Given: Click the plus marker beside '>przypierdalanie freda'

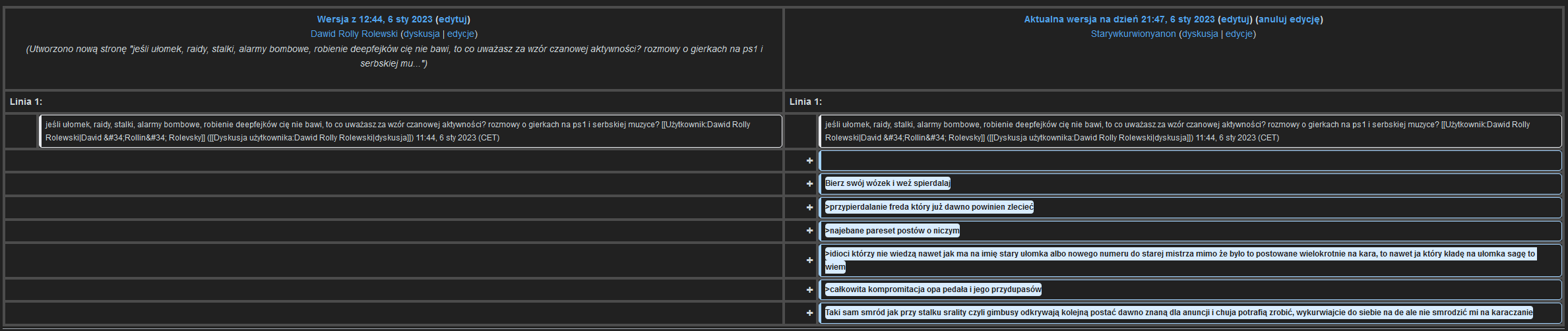Looking at the screenshot, I should pyautogui.click(x=809, y=208).
